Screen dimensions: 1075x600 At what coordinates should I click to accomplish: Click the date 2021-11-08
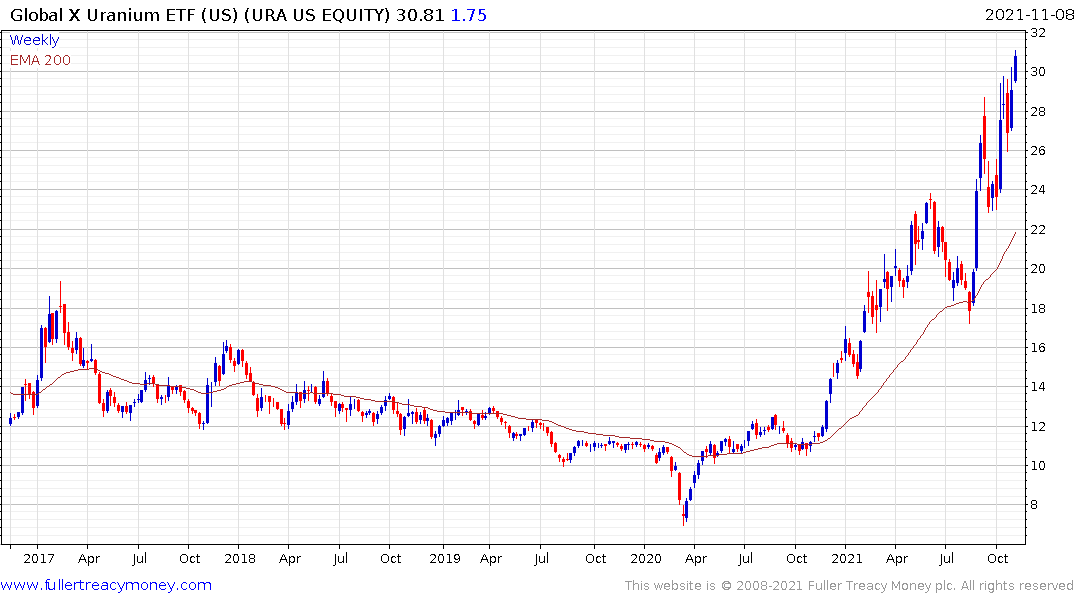(x=1029, y=15)
